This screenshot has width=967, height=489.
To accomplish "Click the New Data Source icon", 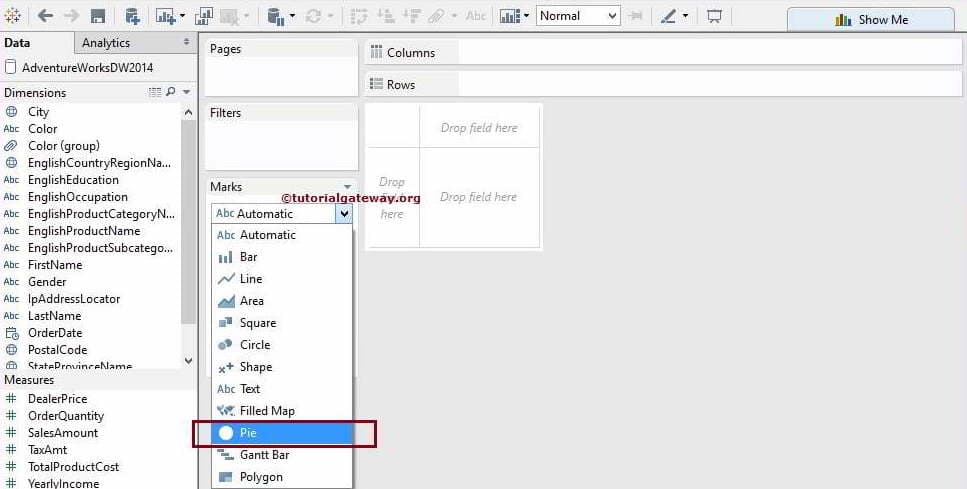I will (131, 16).
